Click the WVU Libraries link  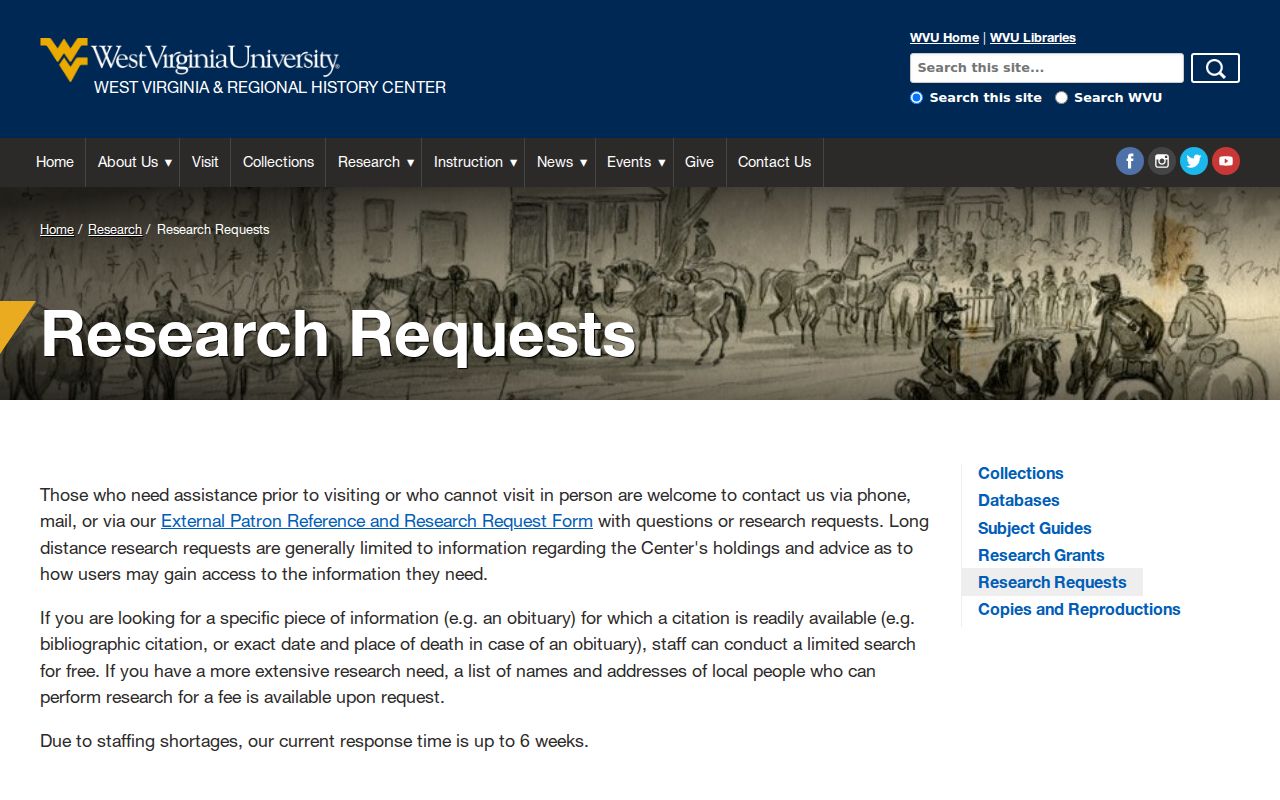tap(1033, 38)
